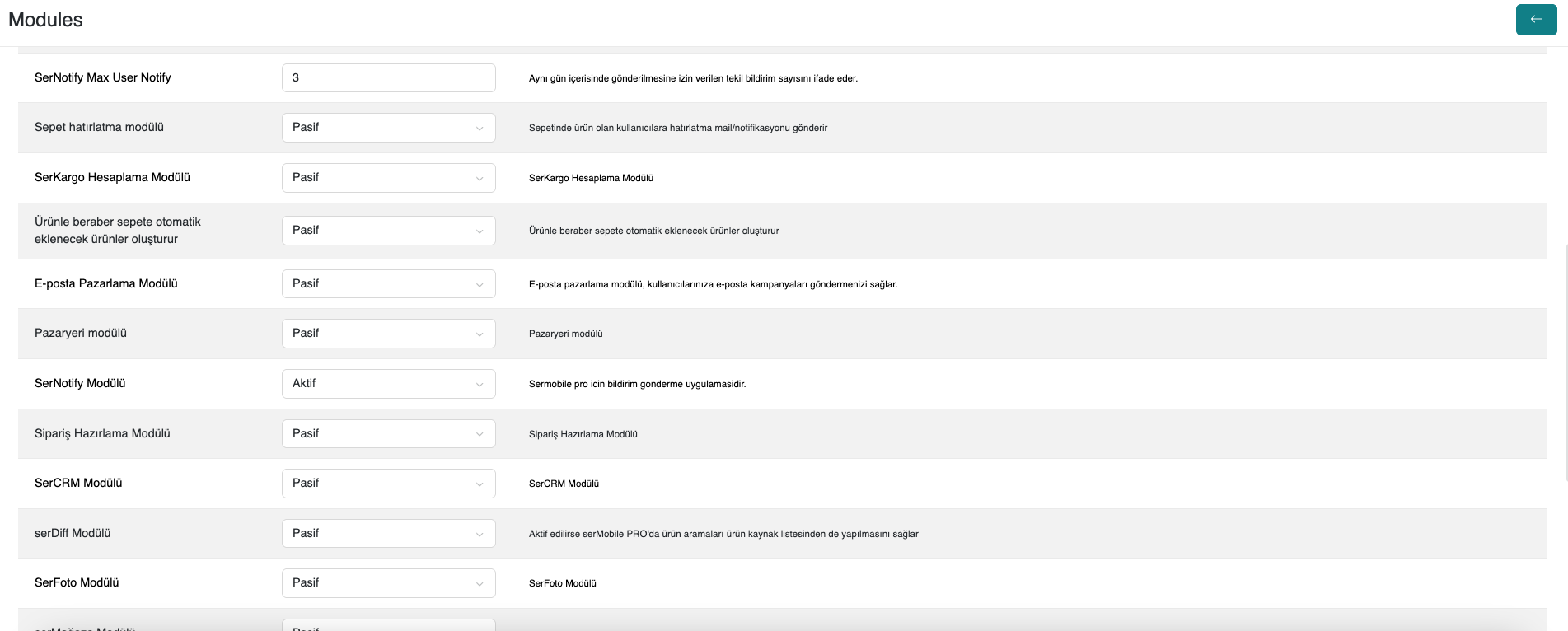Click the chevron in SerFoto Modülü select
The width and height of the screenshot is (1568, 631).
coord(480,584)
